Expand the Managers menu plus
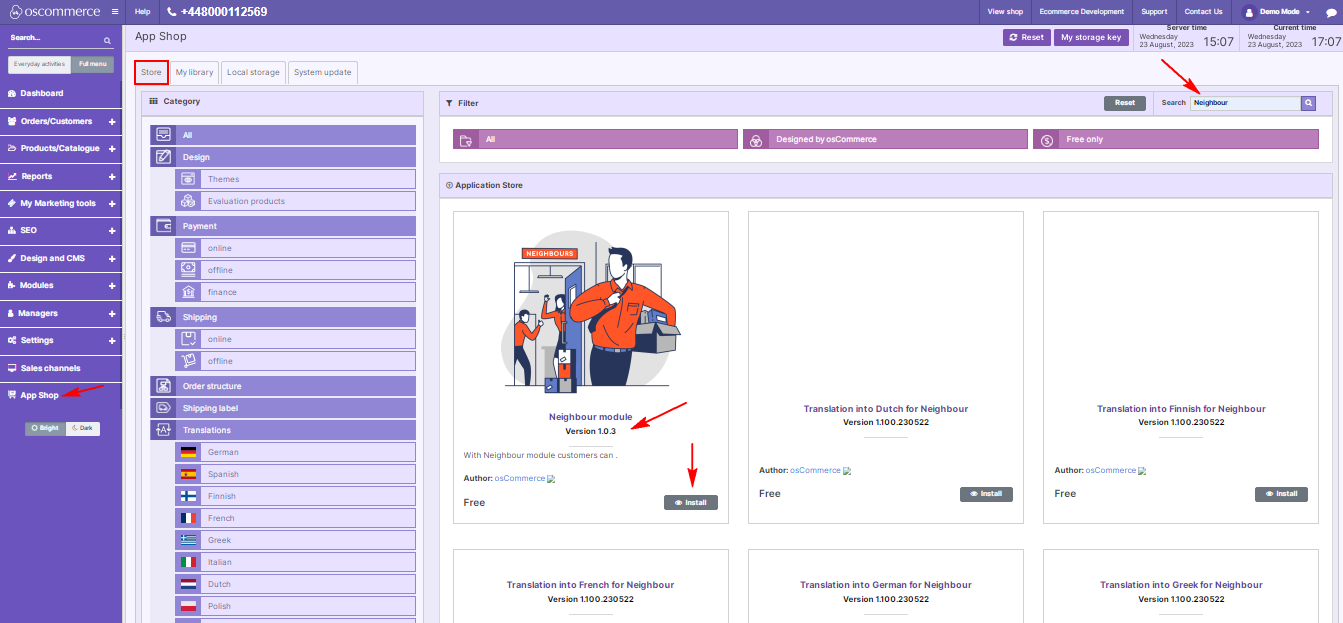 click(x=112, y=313)
